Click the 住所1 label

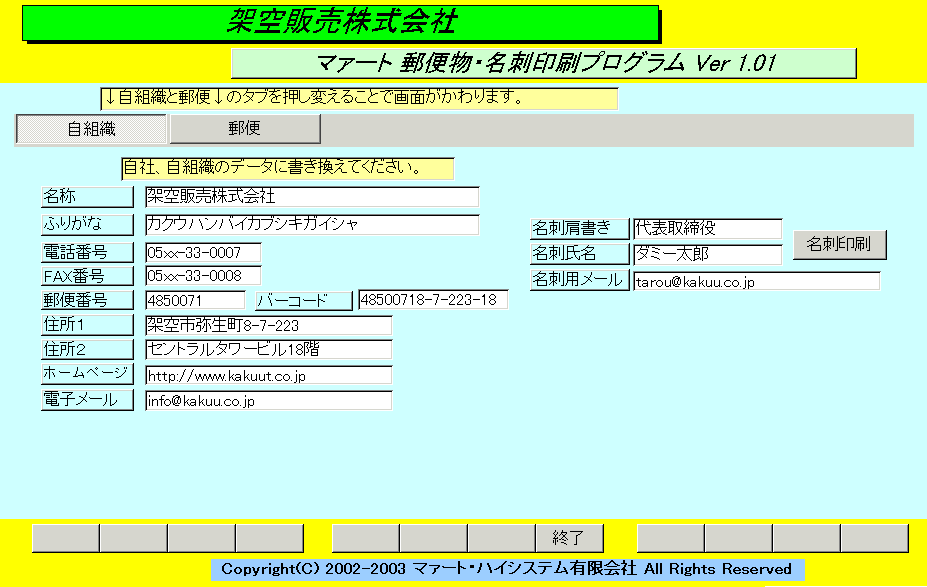point(87,325)
